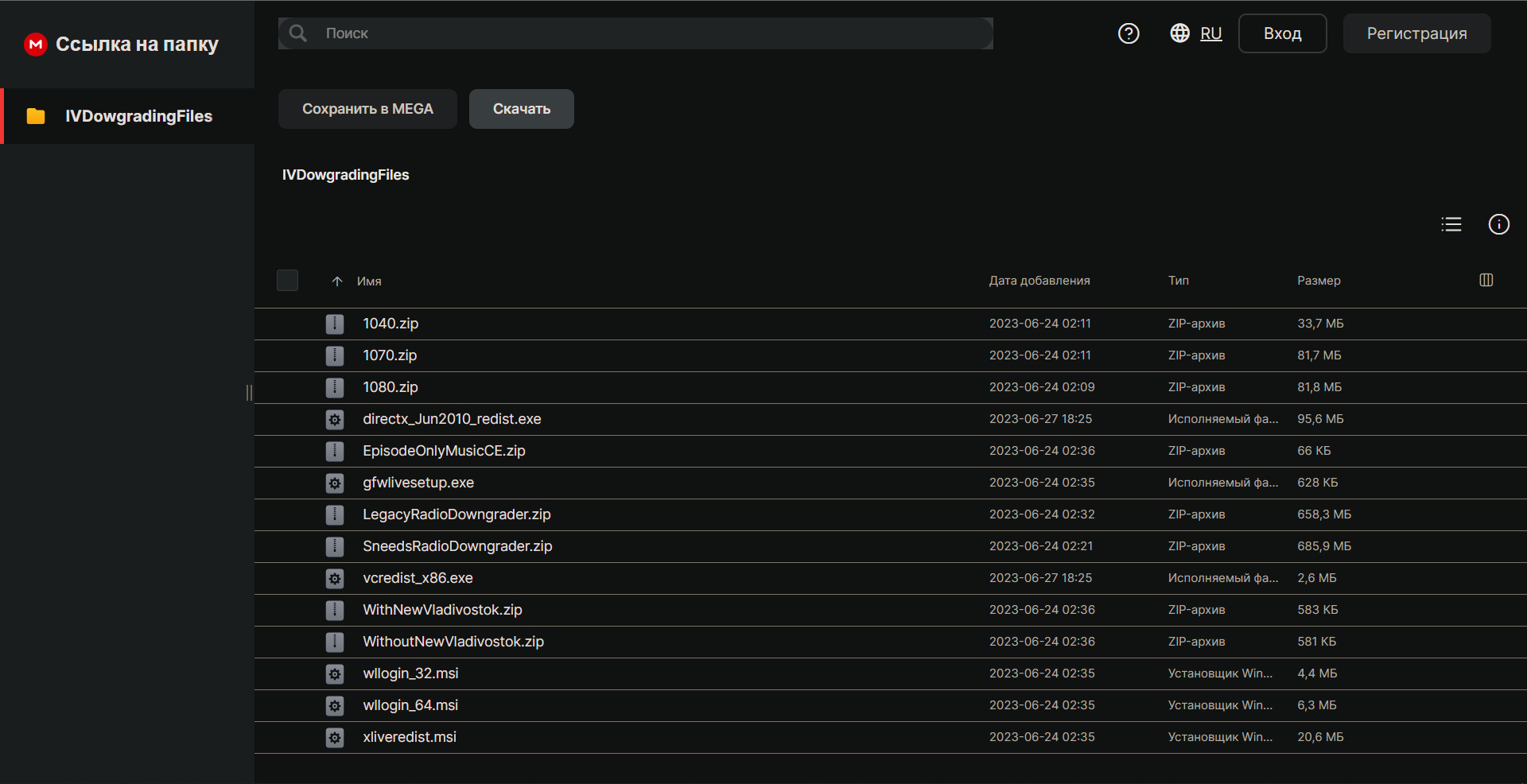1527x784 pixels.
Task: Open the column settings icon
Action: click(x=1486, y=280)
